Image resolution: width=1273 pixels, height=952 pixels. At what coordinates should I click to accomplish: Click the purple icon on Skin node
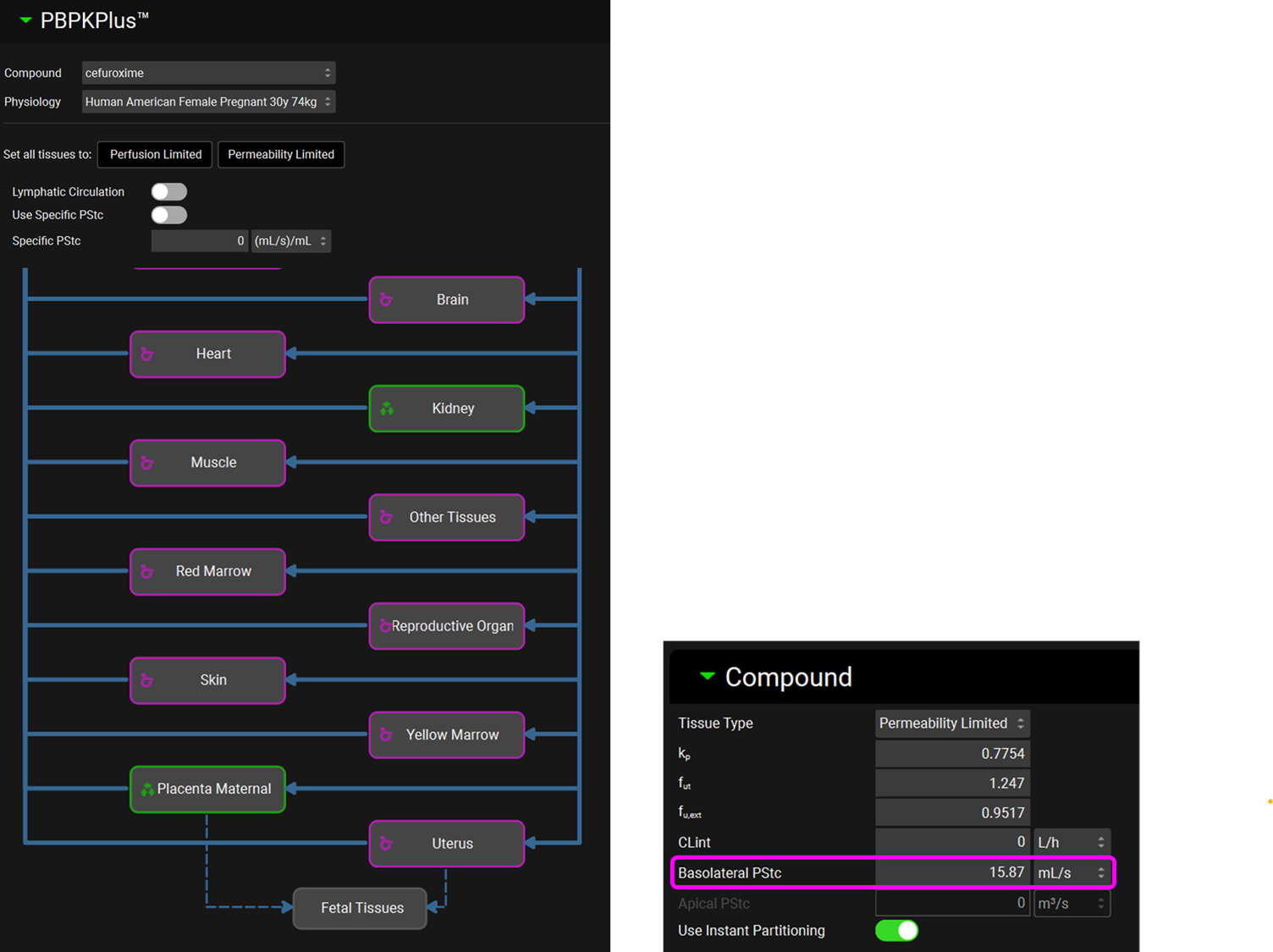click(x=146, y=680)
